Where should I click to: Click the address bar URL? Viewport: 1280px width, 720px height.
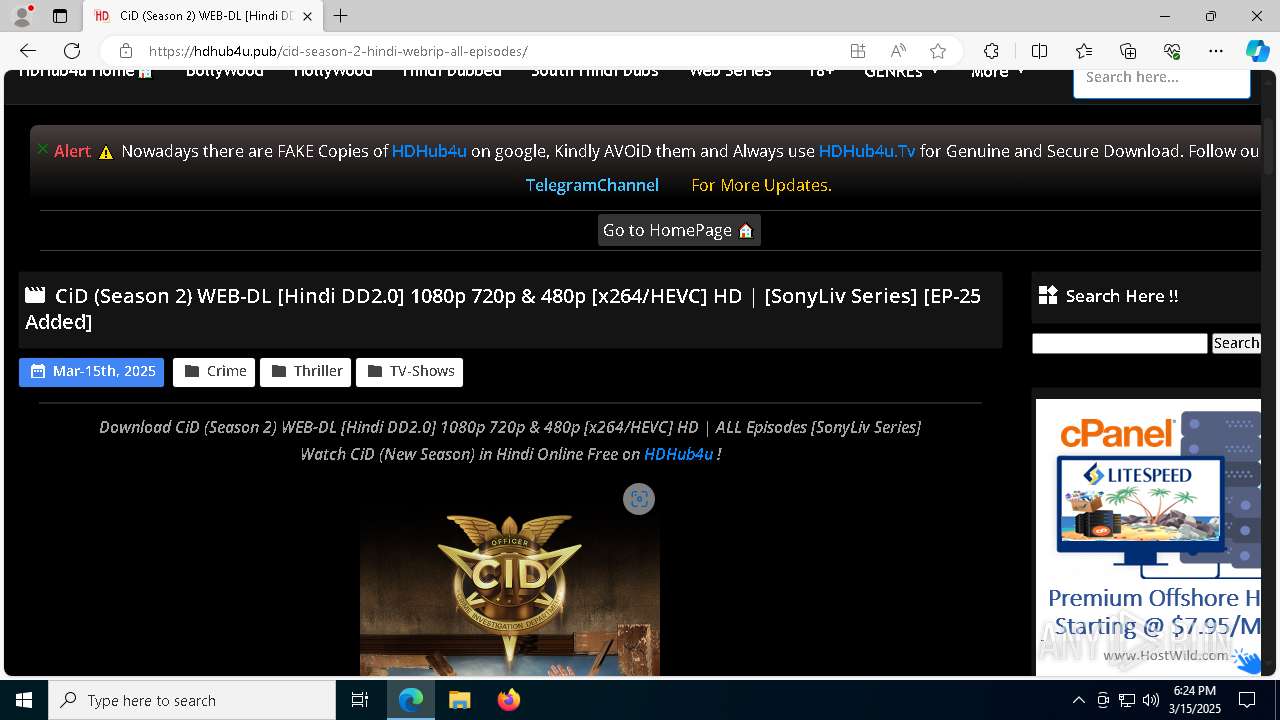point(338,51)
